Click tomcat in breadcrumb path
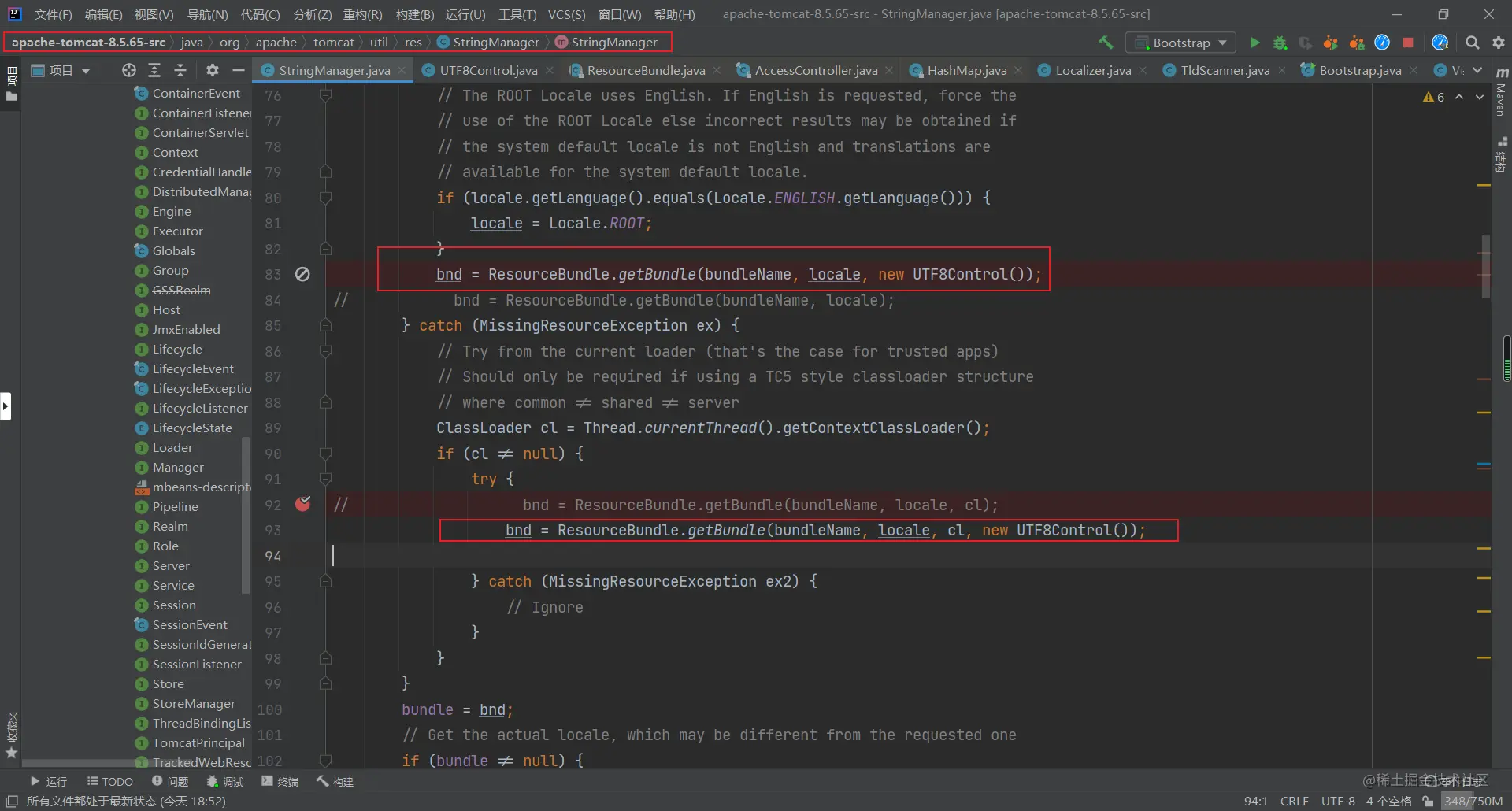 pos(334,43)
